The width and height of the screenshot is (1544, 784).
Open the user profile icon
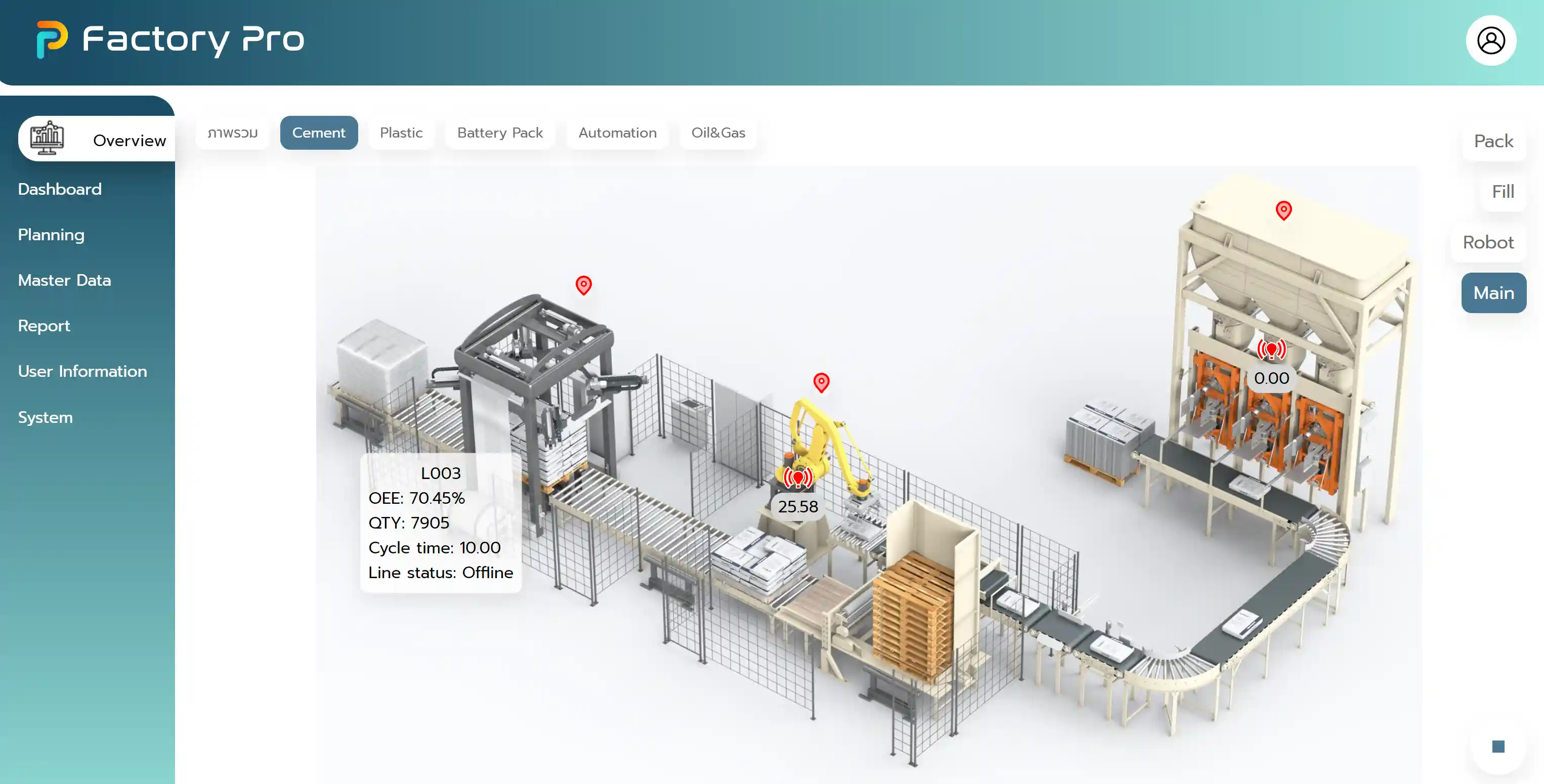click(x=1491, y=41)
